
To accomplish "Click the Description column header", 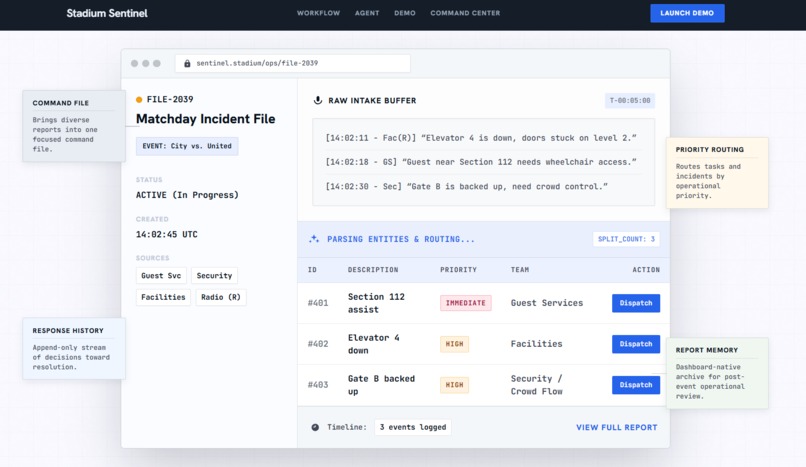I will click(x=373, y=270).
